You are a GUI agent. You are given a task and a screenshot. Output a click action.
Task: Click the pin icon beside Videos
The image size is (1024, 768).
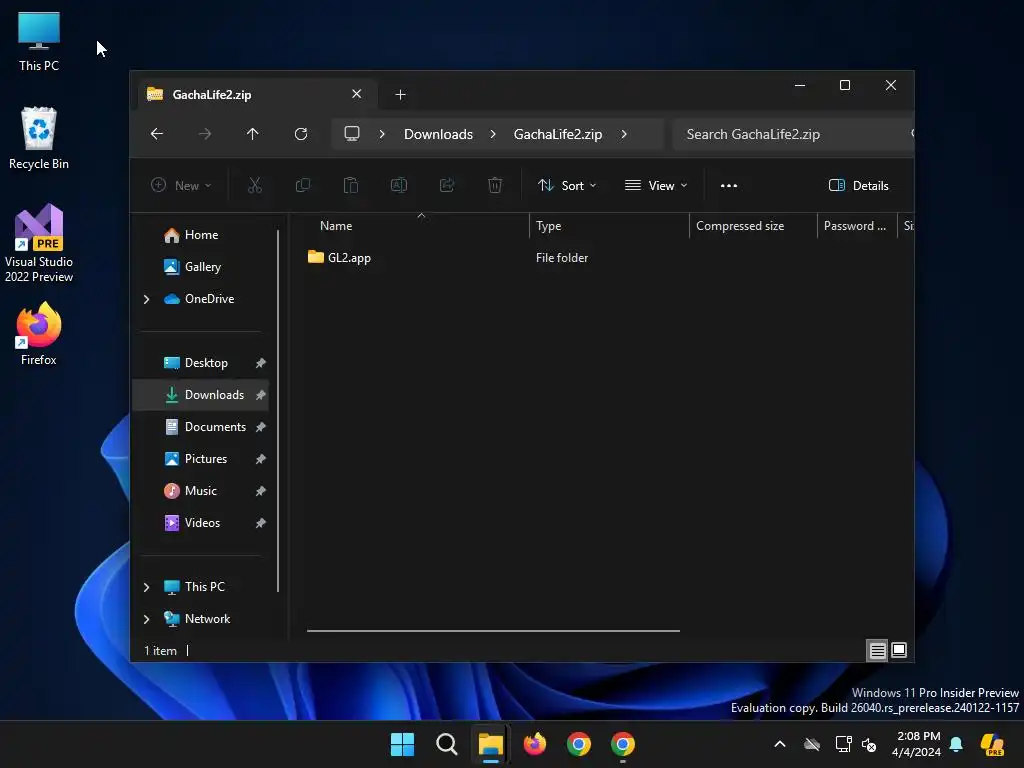tap(261, 523)
